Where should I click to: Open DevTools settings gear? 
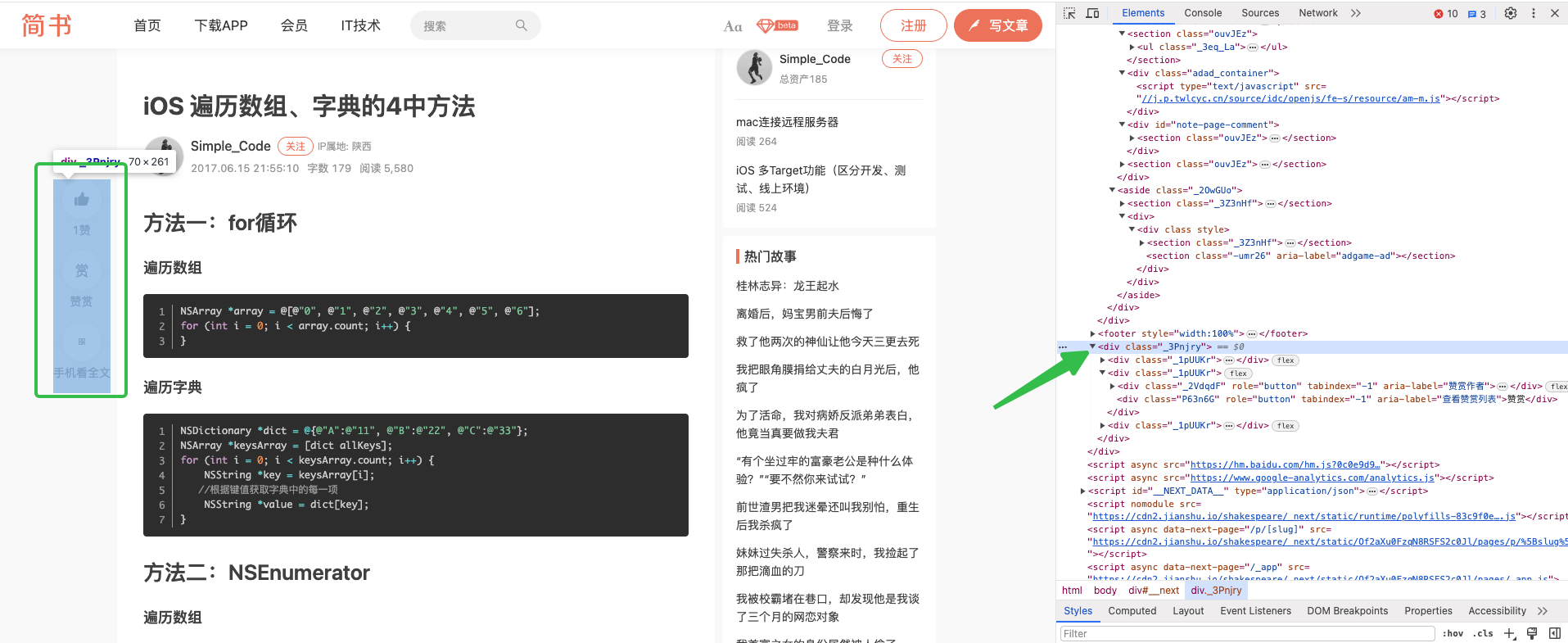tap(1511, 13)
